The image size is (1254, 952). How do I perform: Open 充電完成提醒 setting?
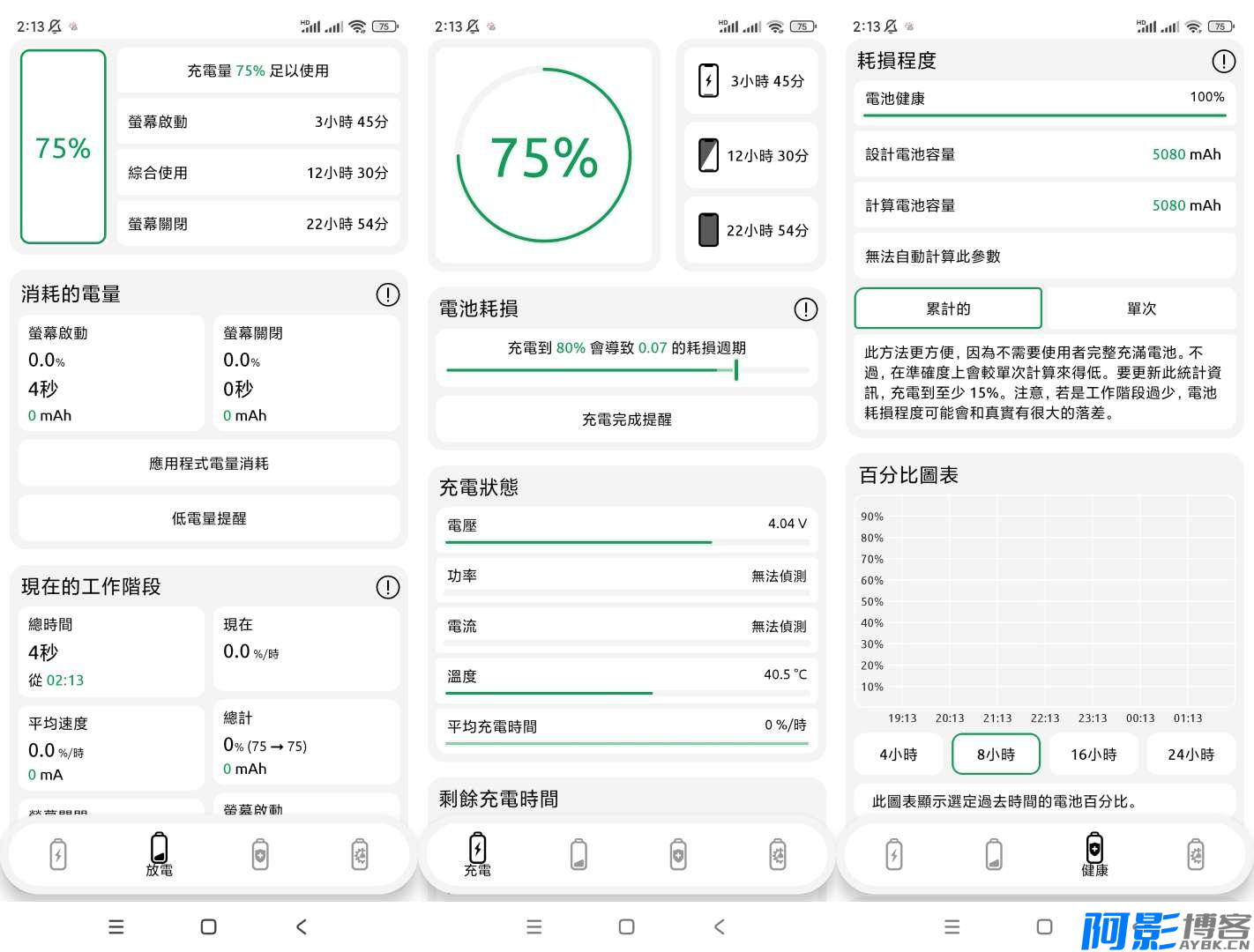(626, 420)
